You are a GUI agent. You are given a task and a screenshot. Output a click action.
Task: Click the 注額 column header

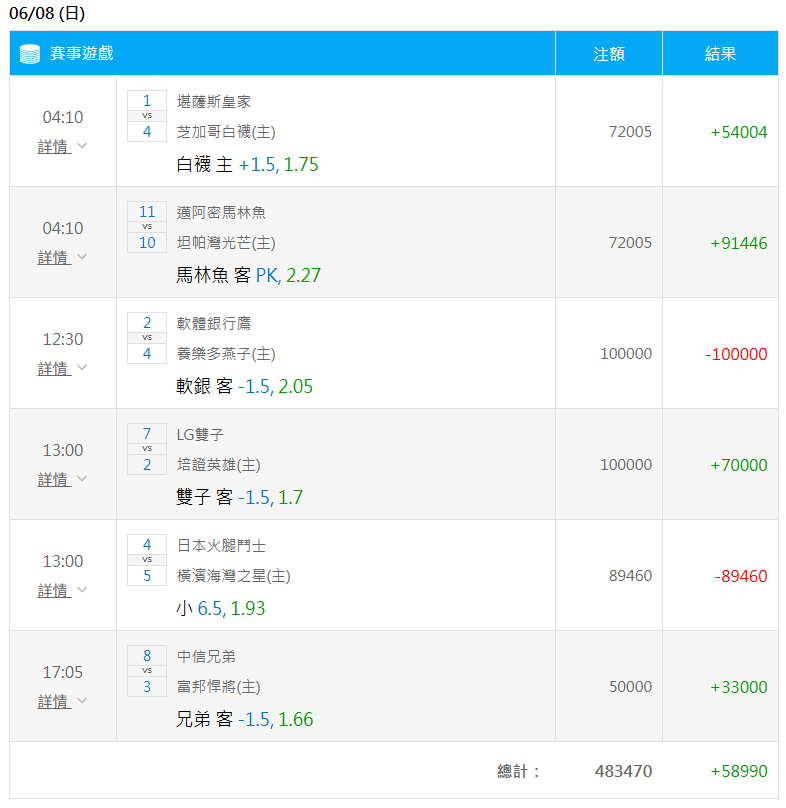click(x=609, y=54)
